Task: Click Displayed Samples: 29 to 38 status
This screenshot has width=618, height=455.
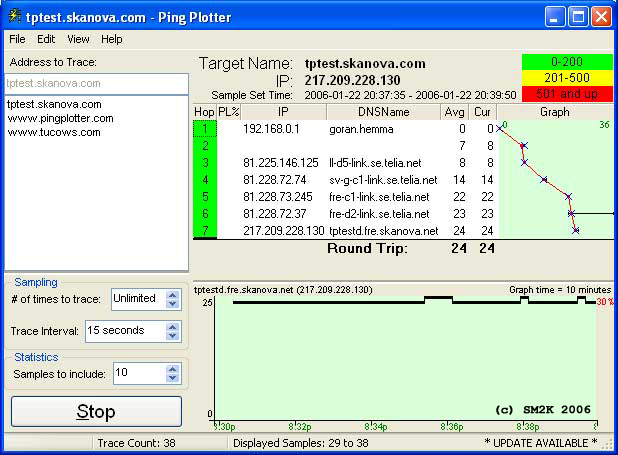Action: 300,443
